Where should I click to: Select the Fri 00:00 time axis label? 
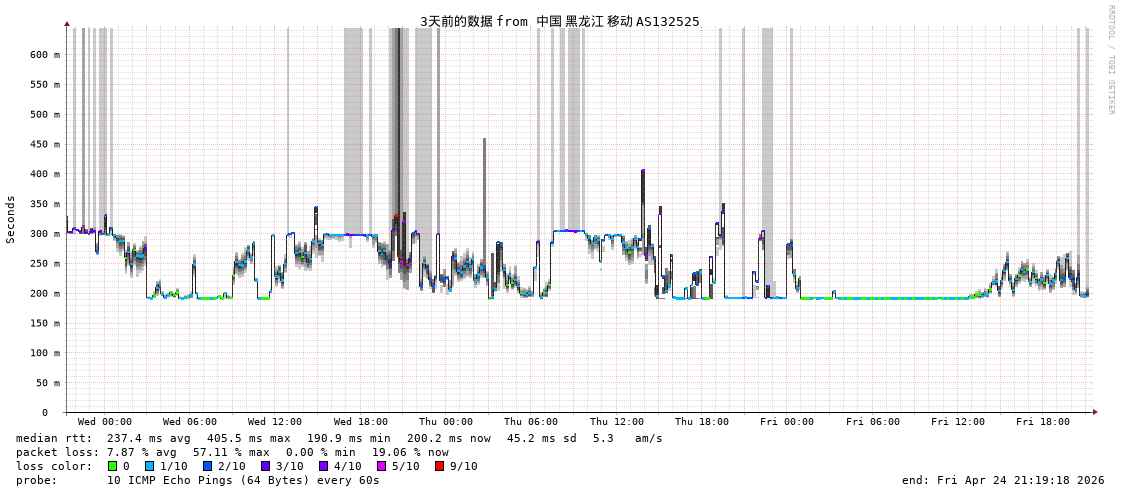[x=787, y=422]
